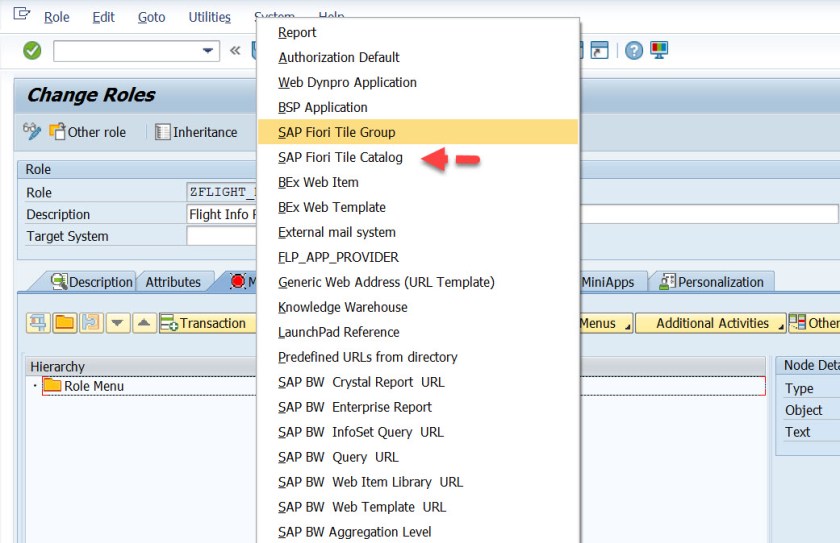Choose SAP BW Web Item Library URL entry

418,482
